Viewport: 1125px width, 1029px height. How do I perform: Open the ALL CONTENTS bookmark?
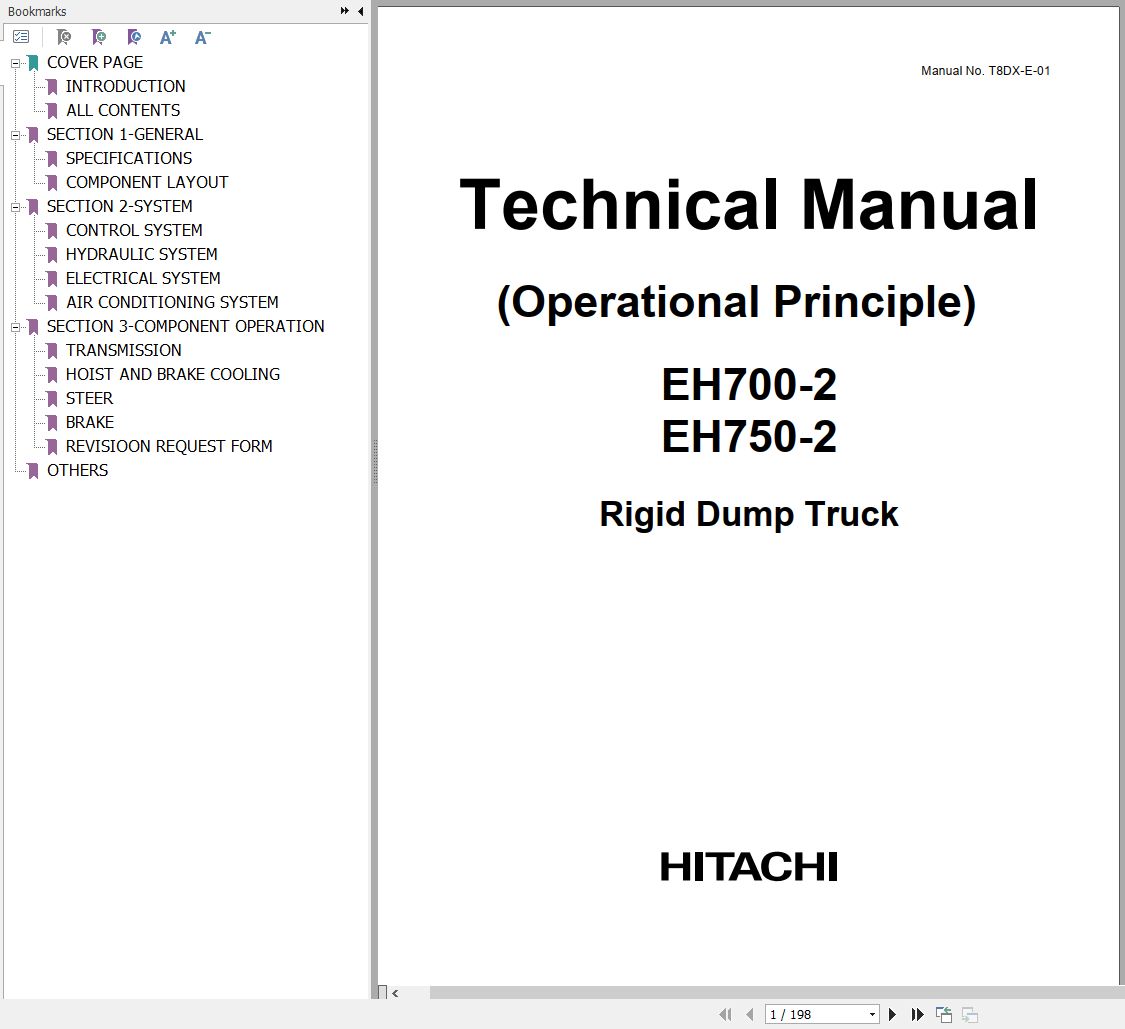click(123, 111)
